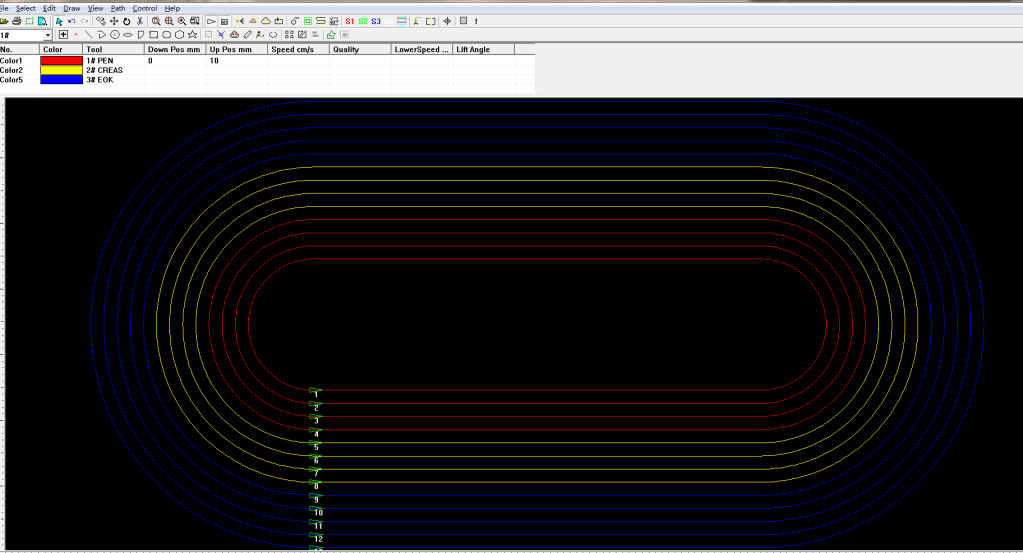
Task: Open the Draw menu
Action: coord(72,8)
